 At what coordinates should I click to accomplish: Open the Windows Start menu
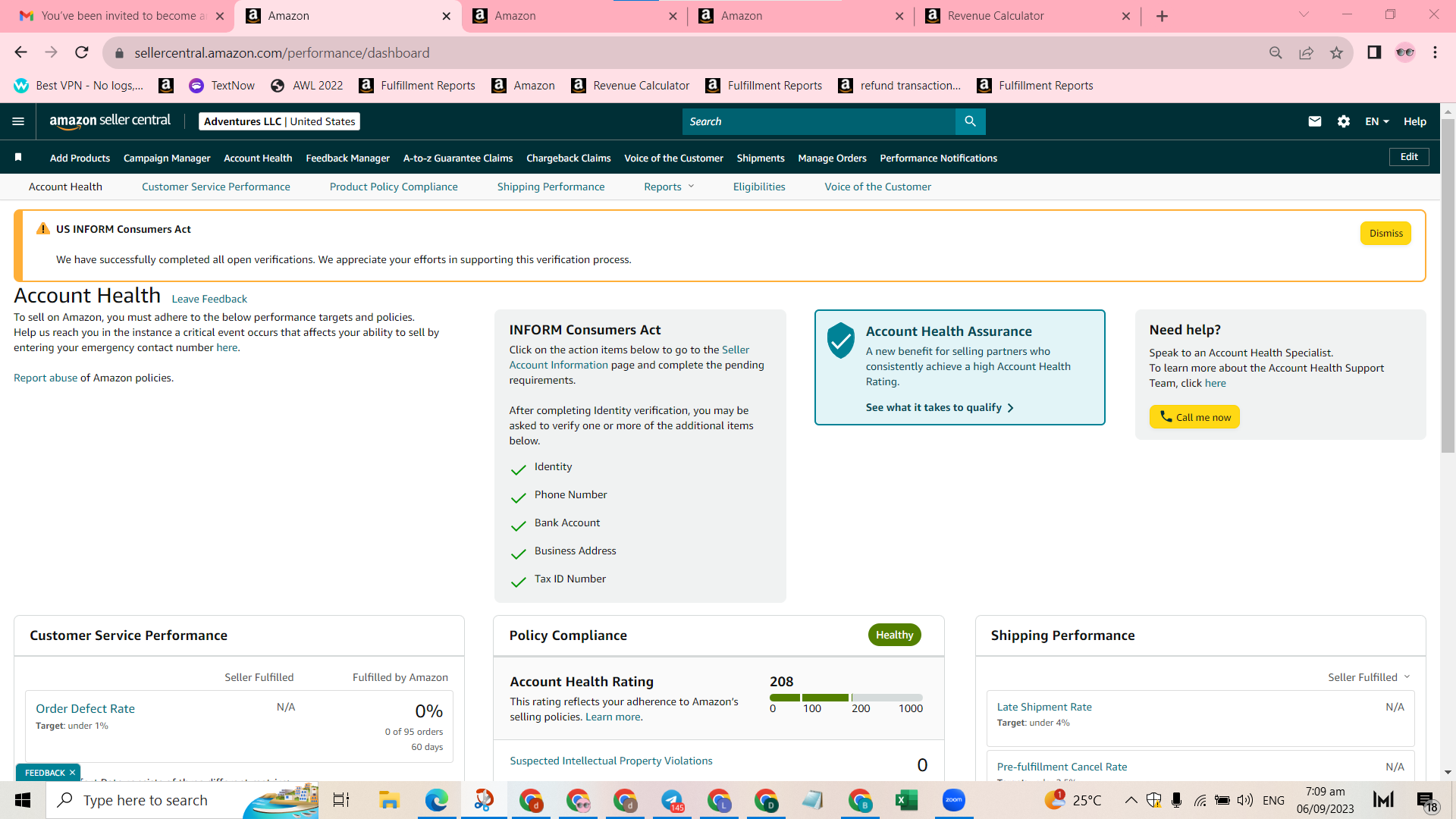point(23,800)
